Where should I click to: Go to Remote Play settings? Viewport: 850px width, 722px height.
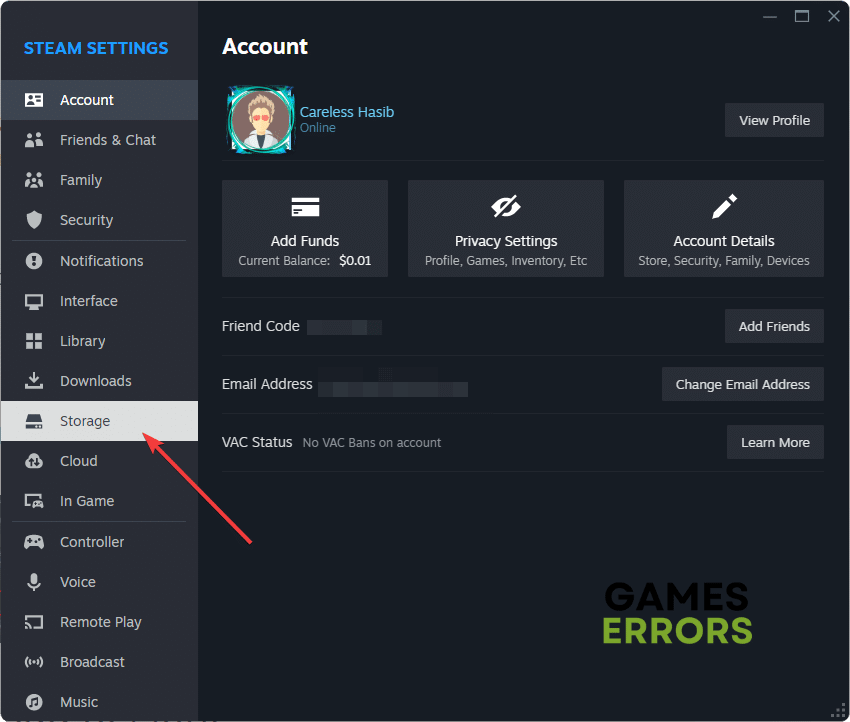(x=100, y=622)
